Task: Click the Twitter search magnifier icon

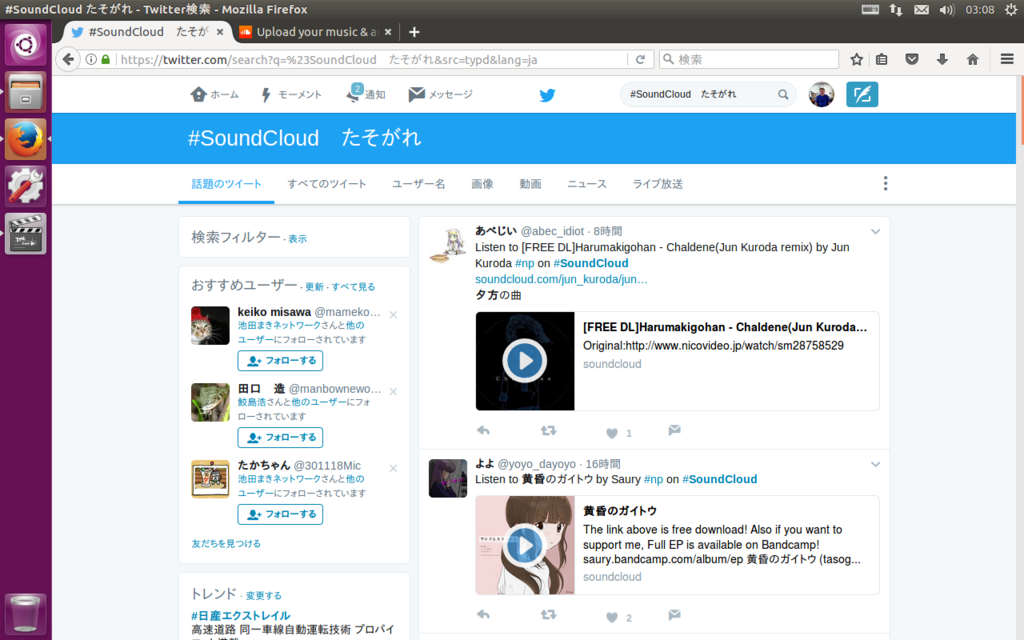Action: (x=782, y=95)
